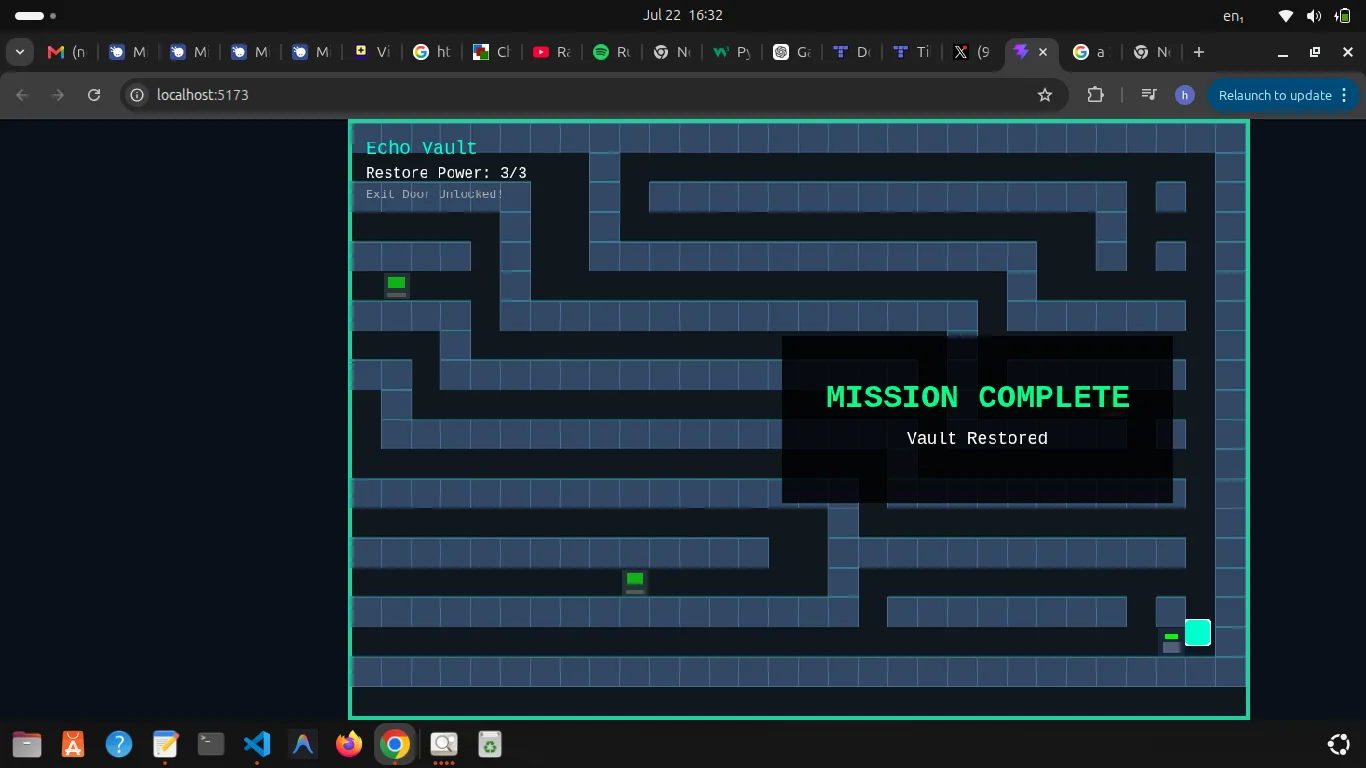
Task: Click the power terminal beside the cyan player
Action: click(1171, 642)
